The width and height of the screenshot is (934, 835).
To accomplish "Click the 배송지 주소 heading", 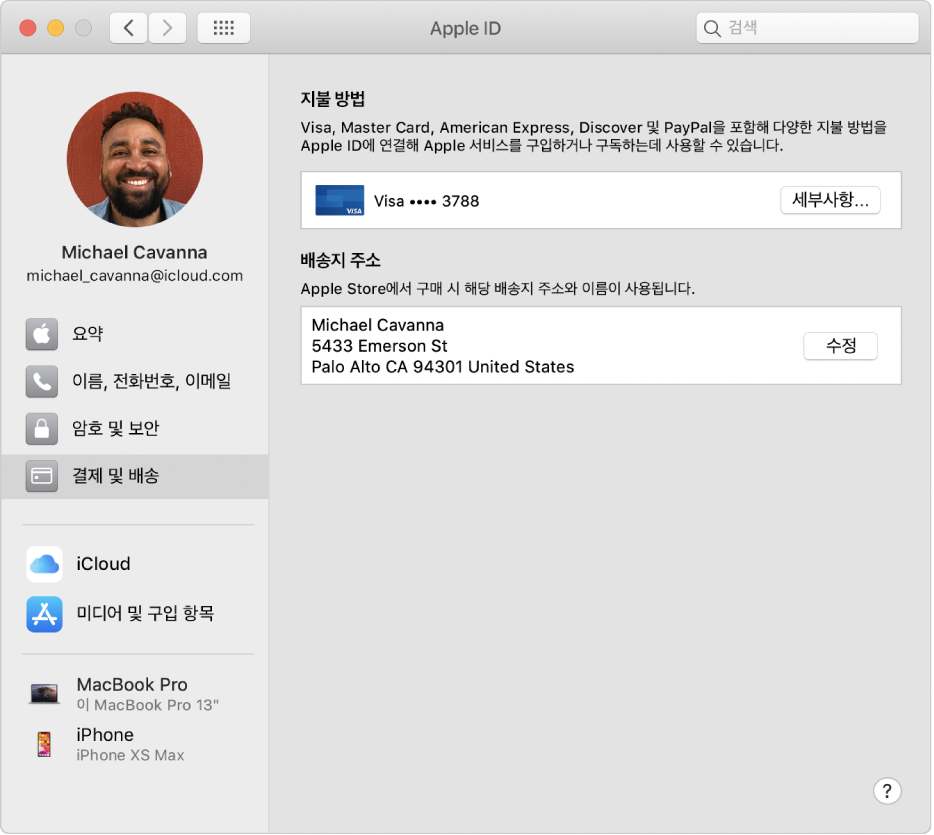I will pos(340,260).
